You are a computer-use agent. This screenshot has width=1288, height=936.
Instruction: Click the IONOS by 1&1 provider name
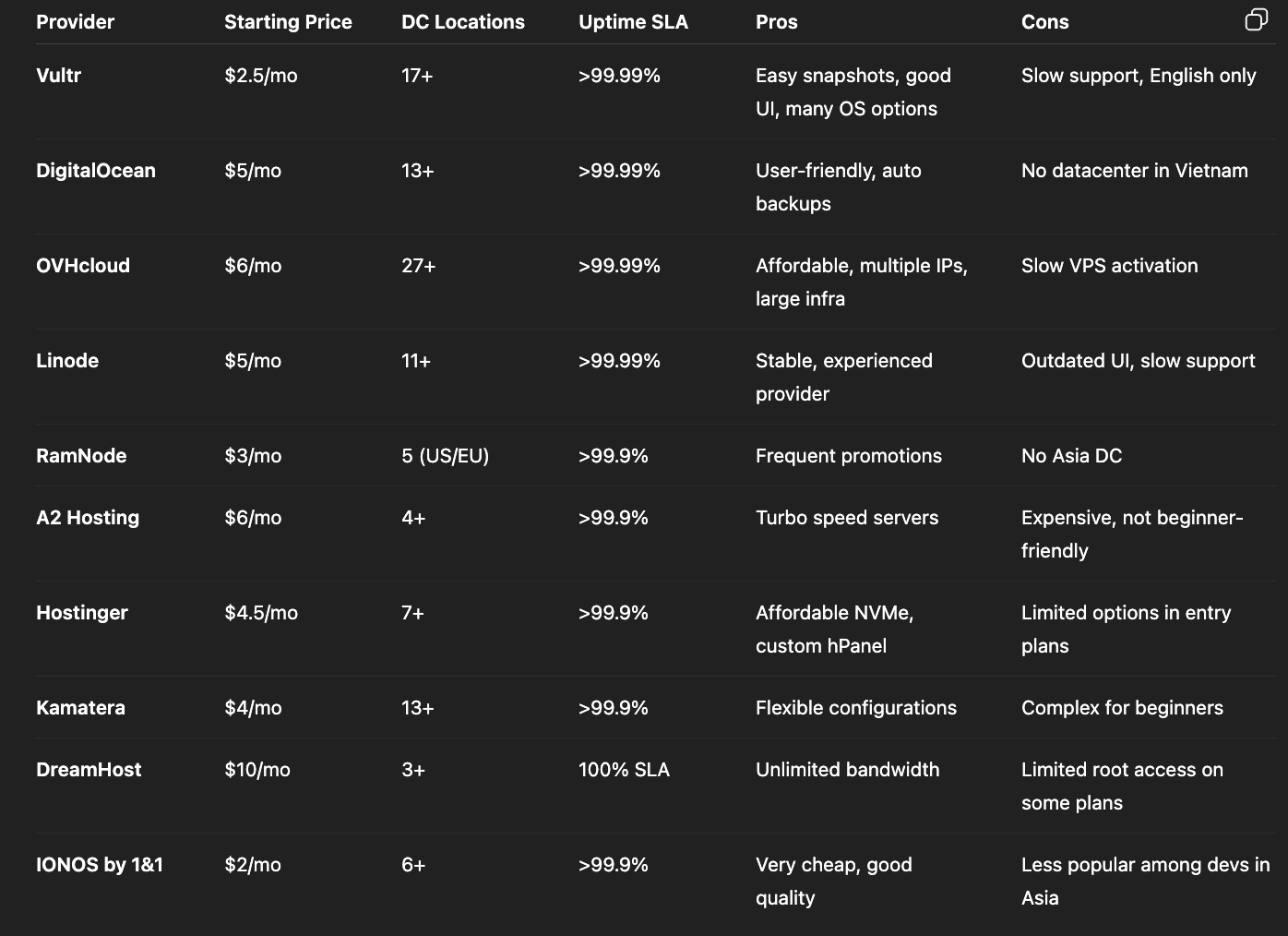point(99,865)
